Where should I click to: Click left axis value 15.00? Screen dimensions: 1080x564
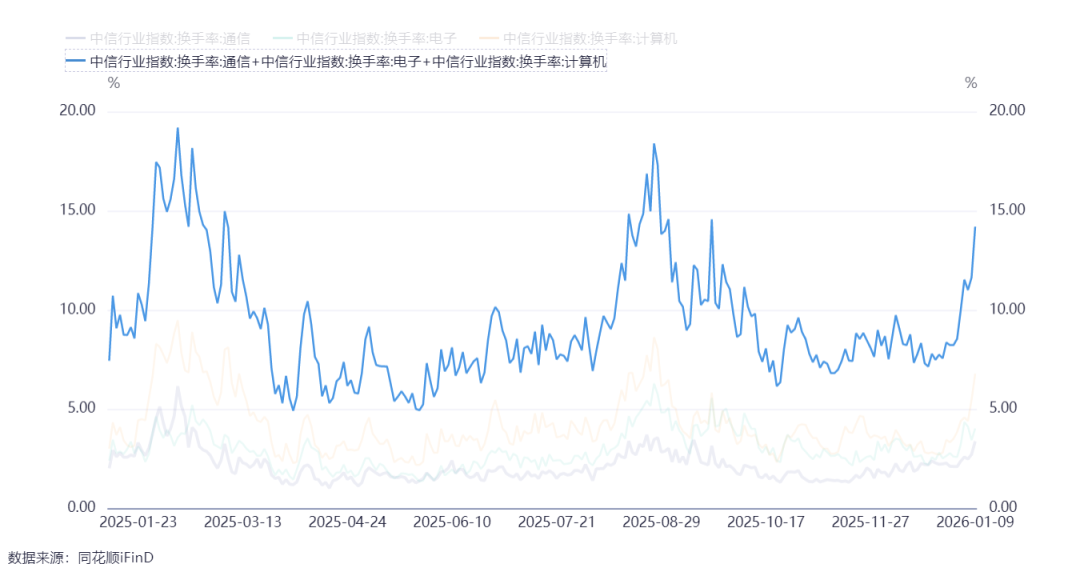[77, 210]
